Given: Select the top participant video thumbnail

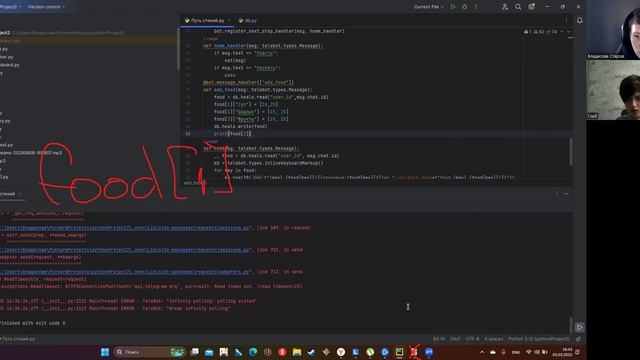Looking at the screenshot, I should pyautogui.click(x=613, y=30).
